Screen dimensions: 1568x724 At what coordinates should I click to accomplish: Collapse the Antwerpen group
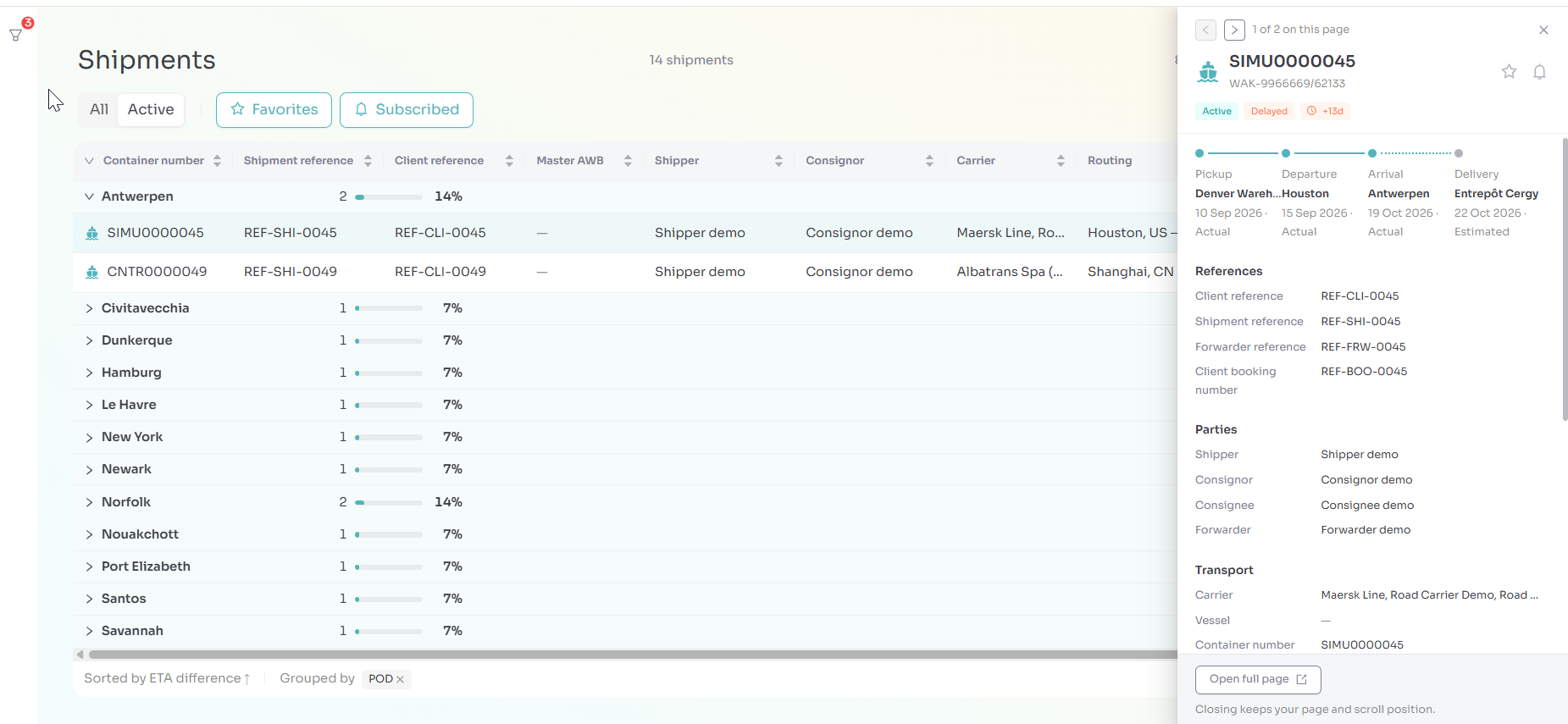(89, 196)
